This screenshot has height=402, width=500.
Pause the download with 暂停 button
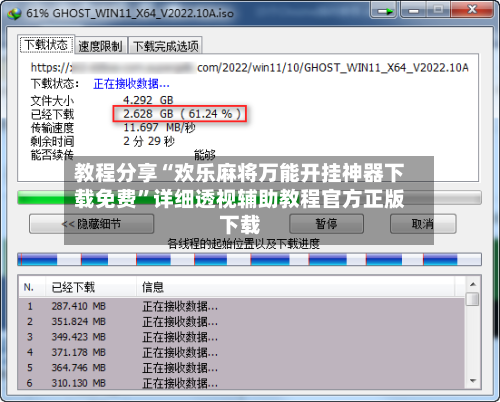tap(326, 224)
